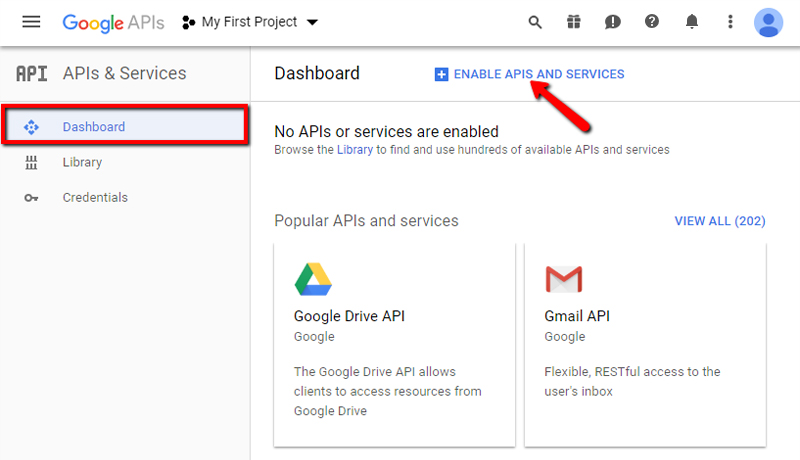Open the help question mark icon

pyautogui.click(x=652, y=21)
